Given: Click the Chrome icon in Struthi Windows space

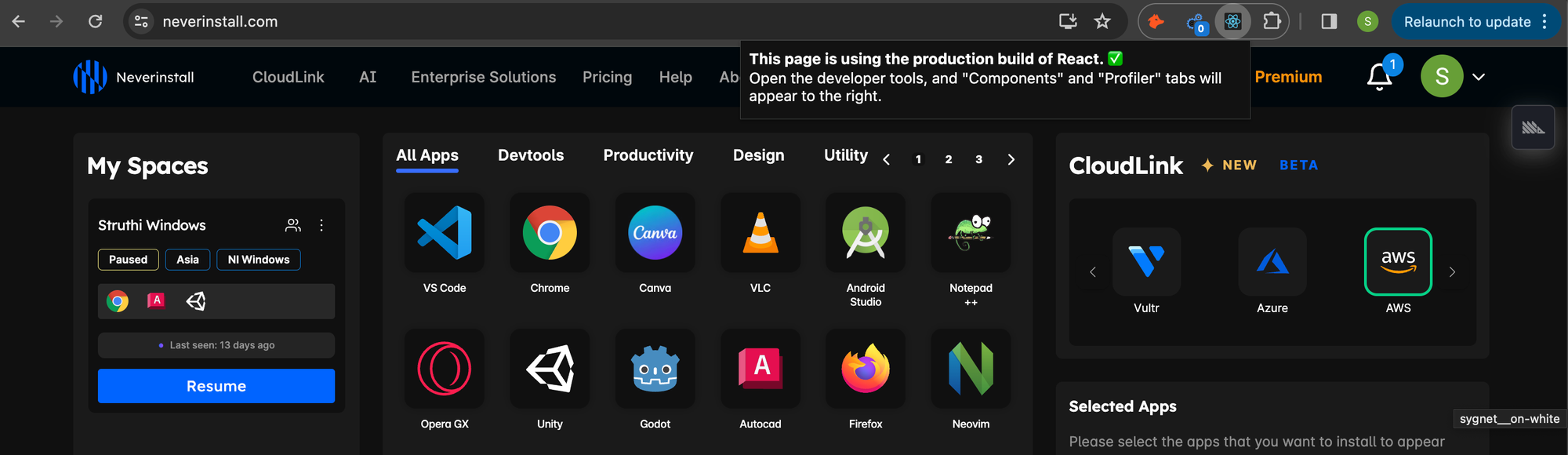Looking at the screenshot, I should (118, 301).
